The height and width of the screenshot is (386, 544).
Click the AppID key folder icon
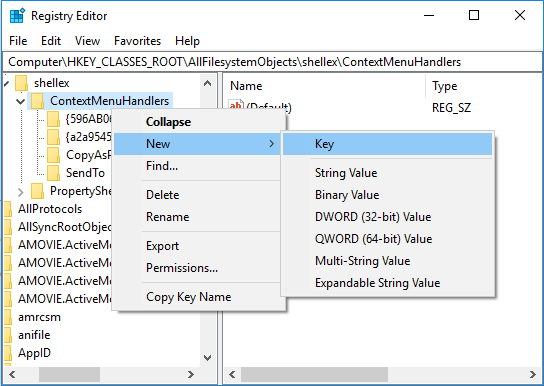click(8, 353)
